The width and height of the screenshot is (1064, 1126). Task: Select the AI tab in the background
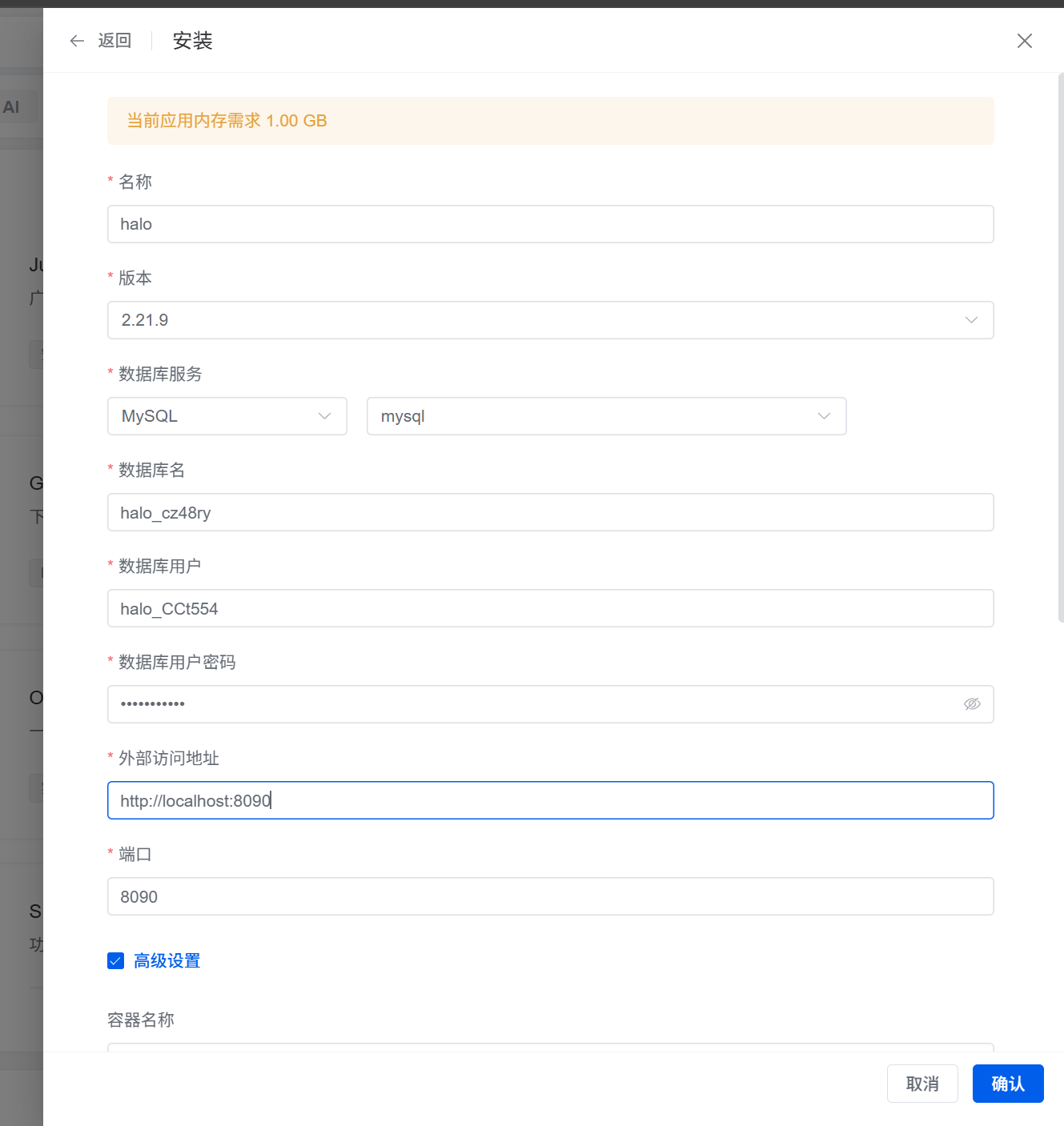11,106
